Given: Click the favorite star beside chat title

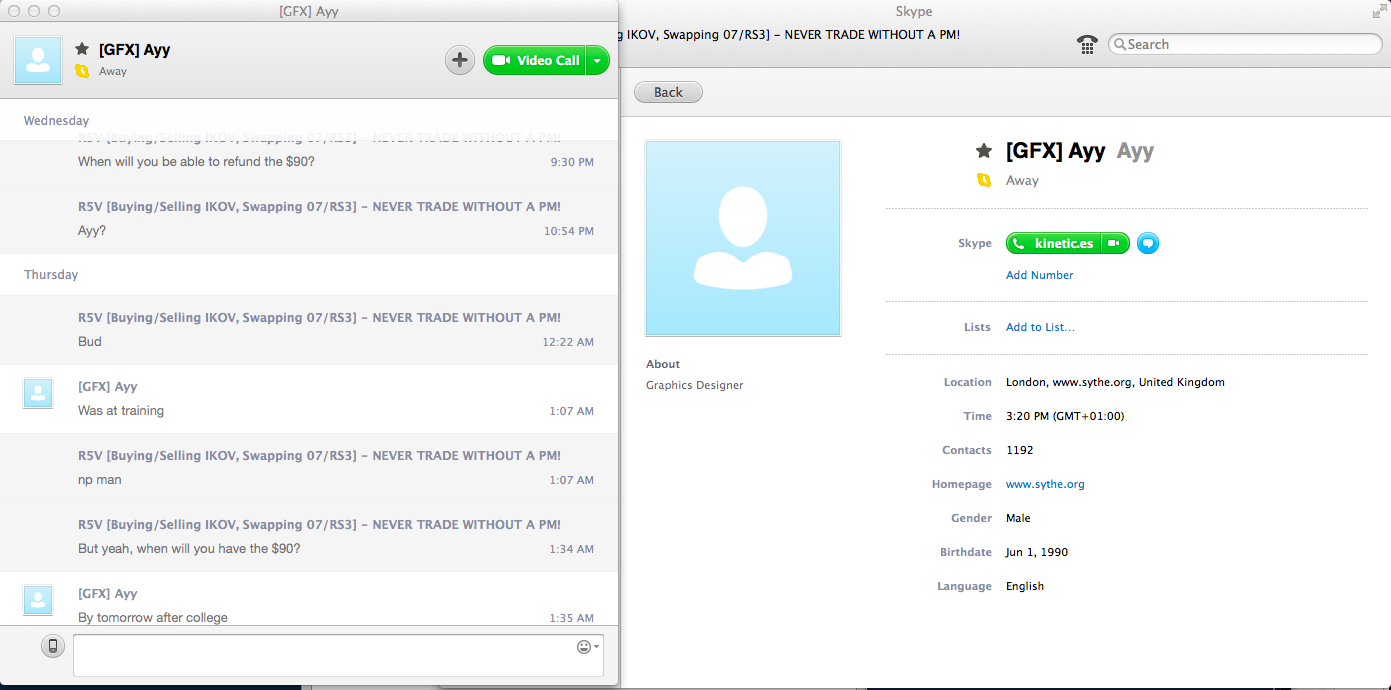Looking at the screenshot, I should point(82,49).
